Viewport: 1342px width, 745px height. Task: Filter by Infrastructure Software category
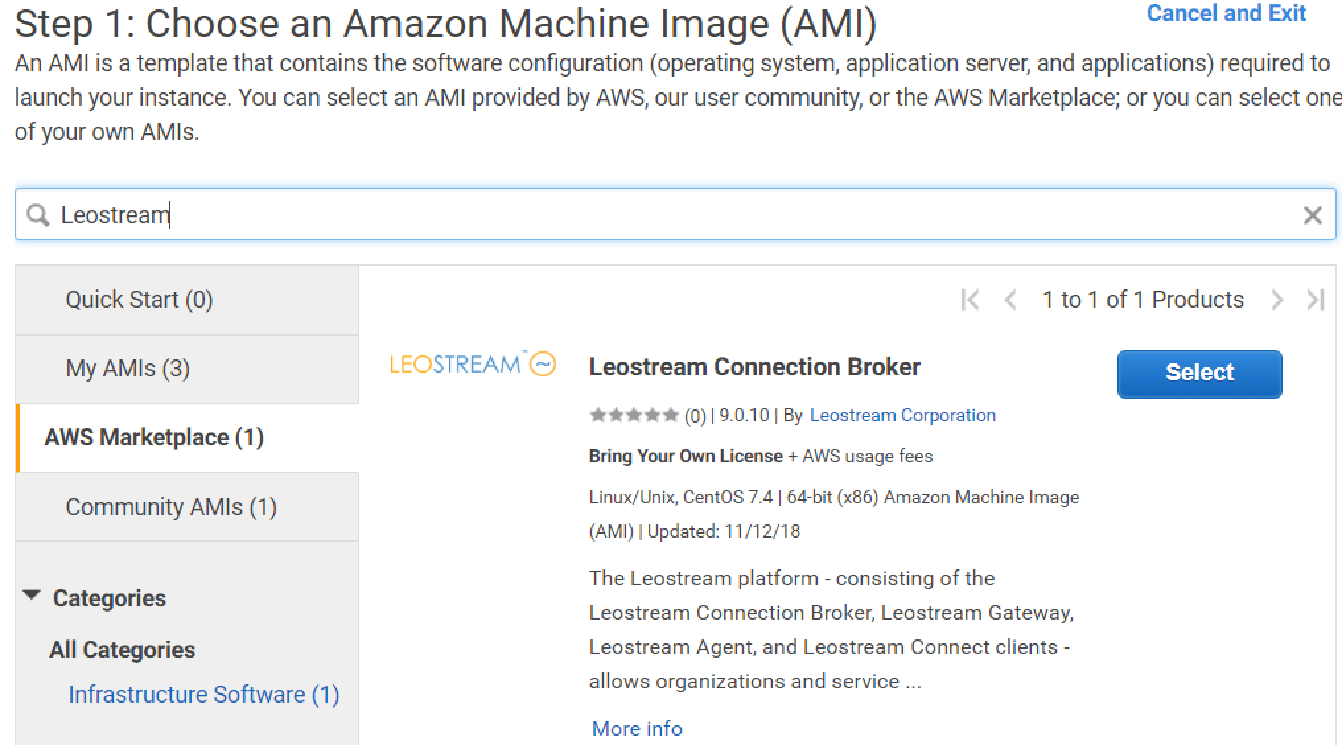pyautogui.click(x=204, y=694)
